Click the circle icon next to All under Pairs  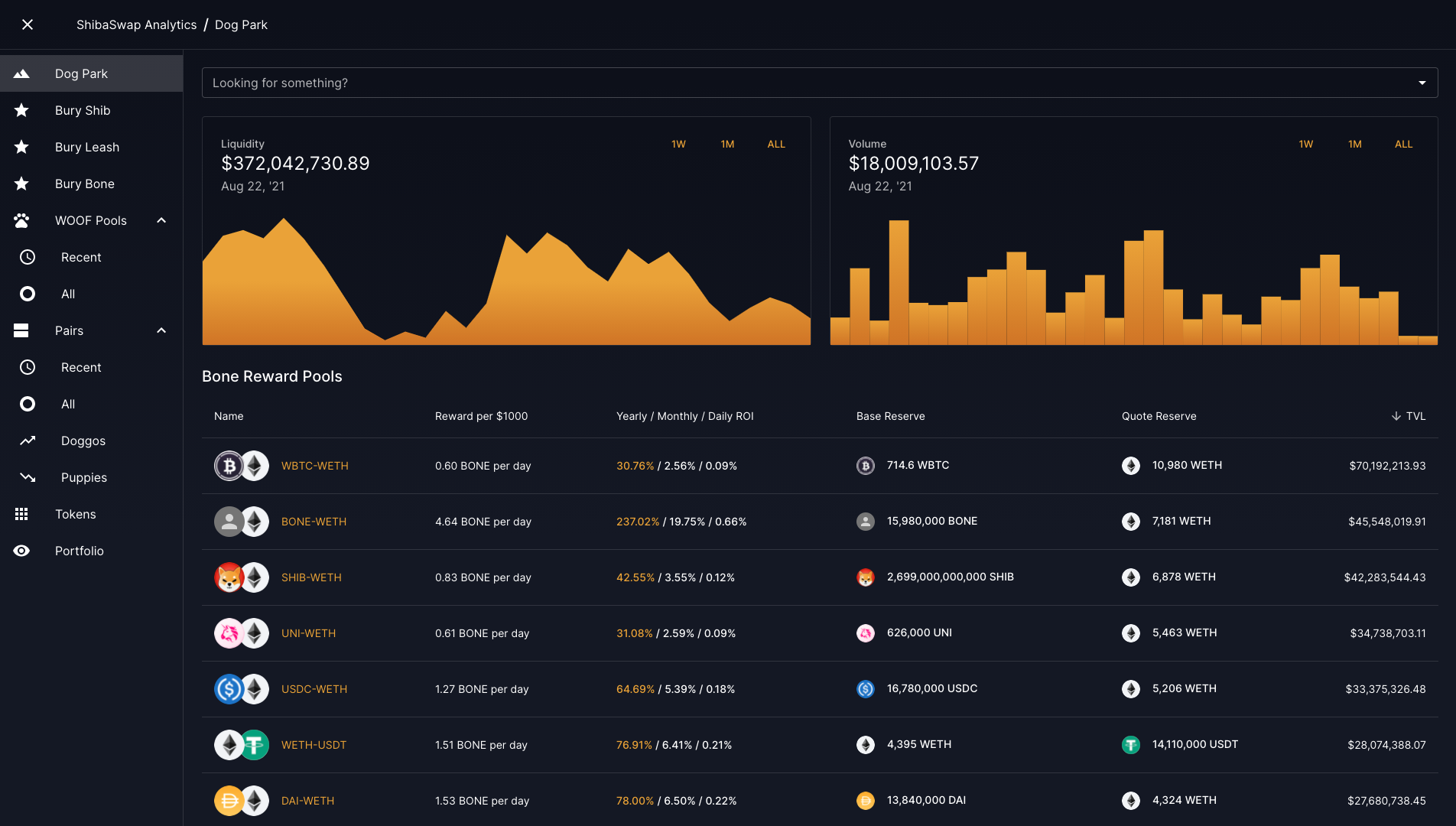pyautogui.click(x=28, y=404)
